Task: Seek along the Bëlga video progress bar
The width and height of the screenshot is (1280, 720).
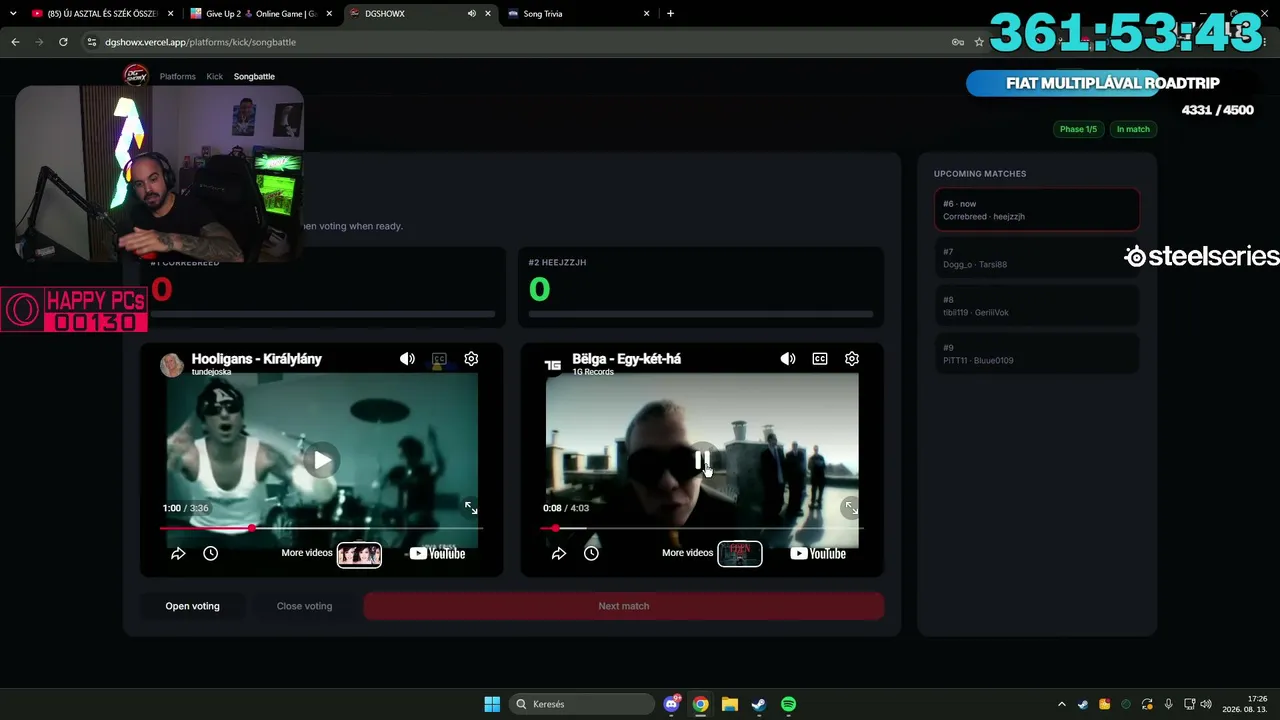Action: [x=702, y=528]
